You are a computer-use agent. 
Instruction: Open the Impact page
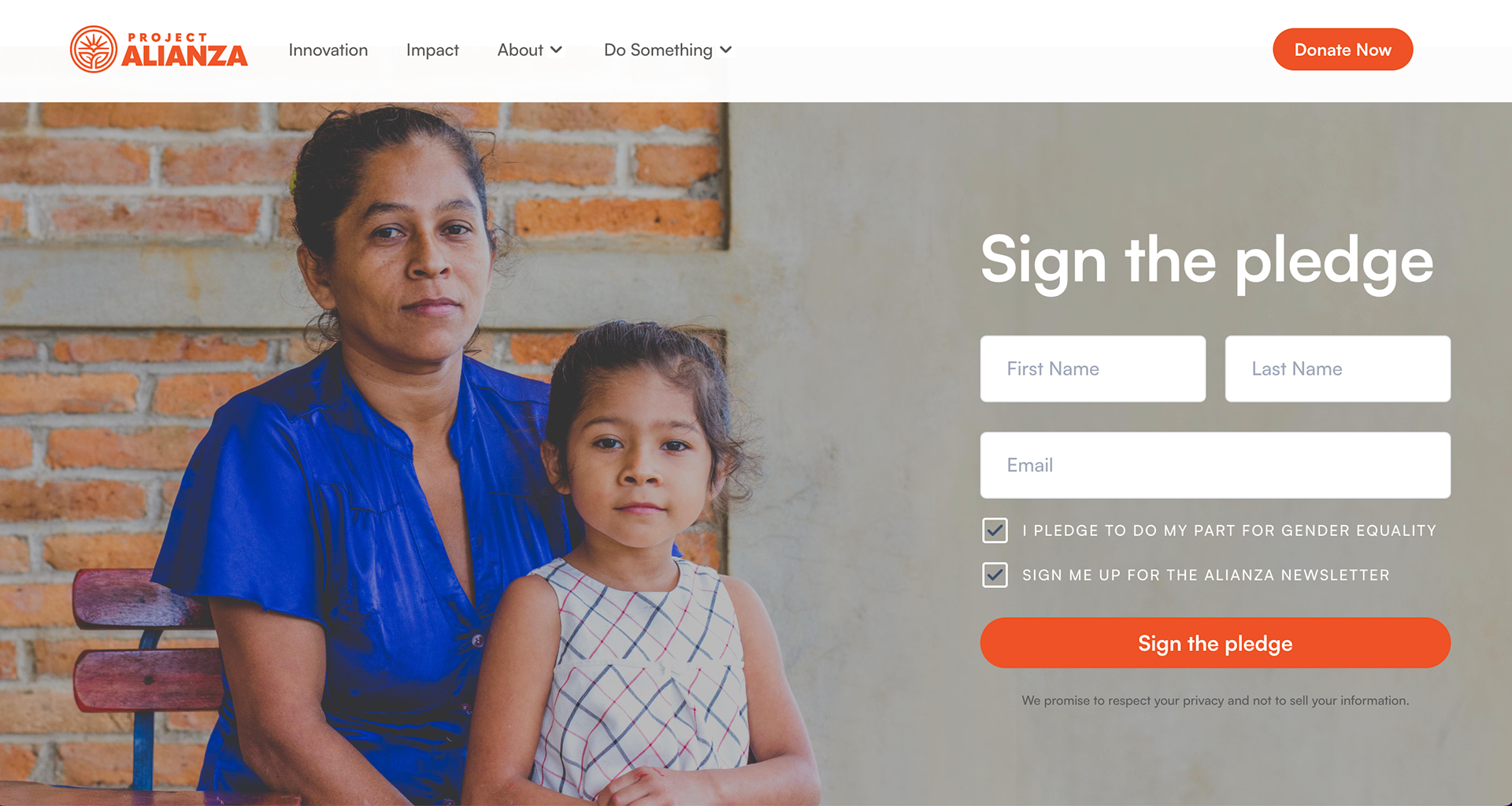[x=432, y=50]
